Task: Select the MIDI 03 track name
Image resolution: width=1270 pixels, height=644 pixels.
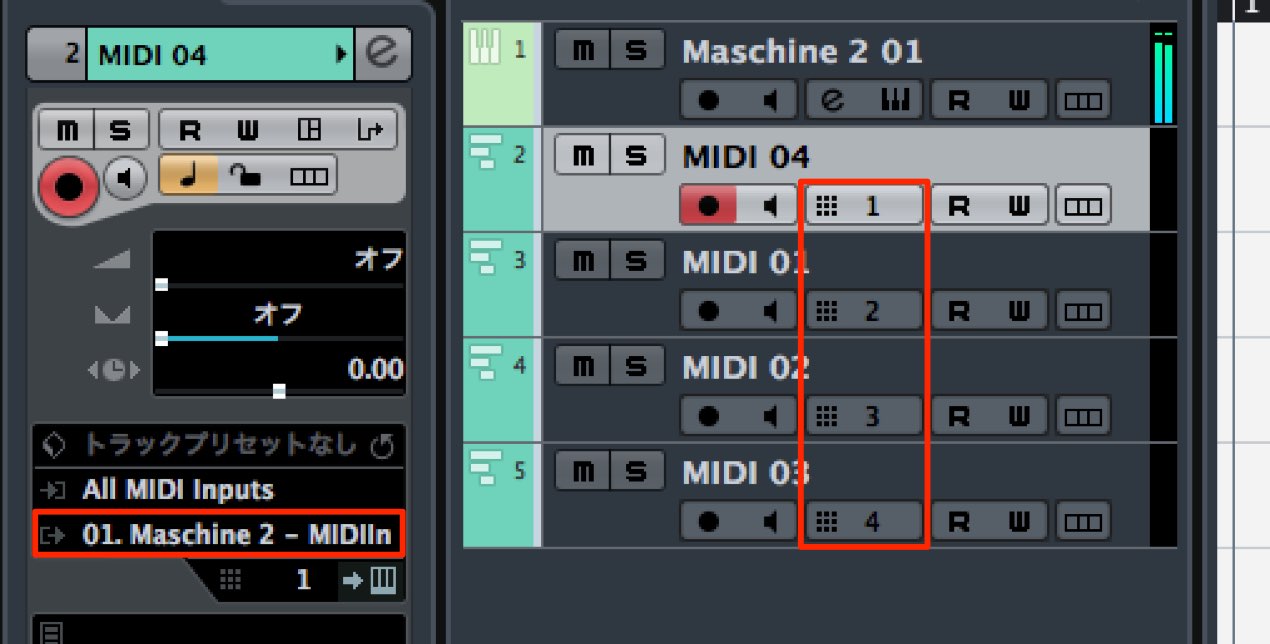Action: click(x=746, y=471)
